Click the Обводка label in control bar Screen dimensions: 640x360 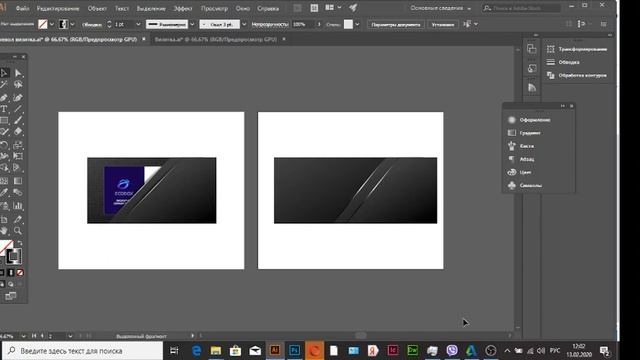tap(92, 24)
